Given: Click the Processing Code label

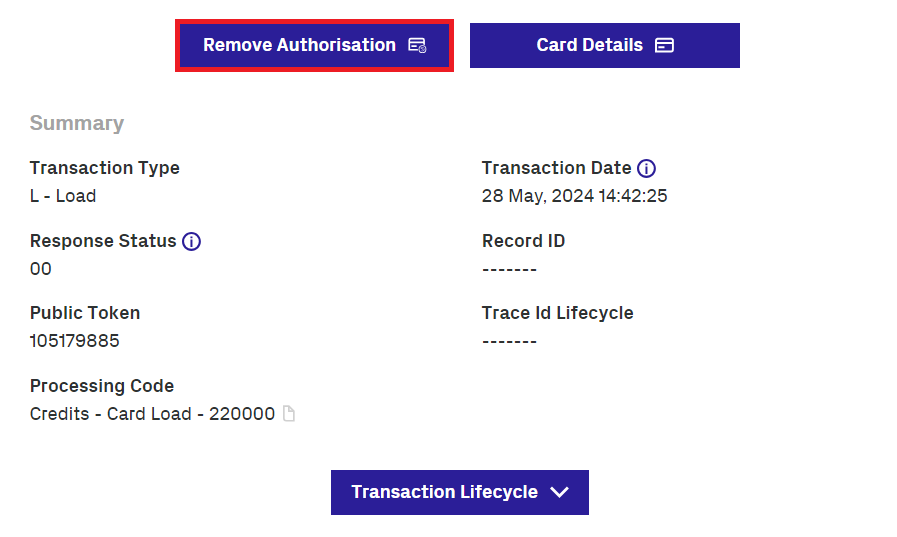Looking at the screenshot, I should point(102,386).
